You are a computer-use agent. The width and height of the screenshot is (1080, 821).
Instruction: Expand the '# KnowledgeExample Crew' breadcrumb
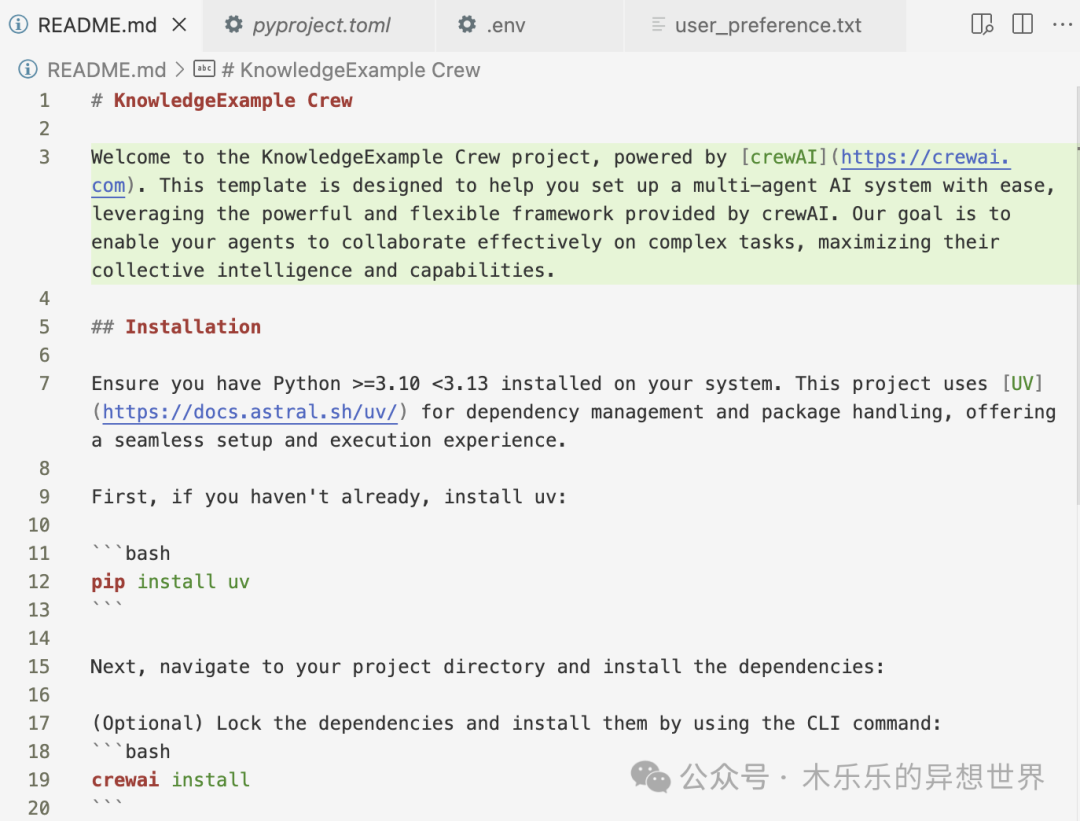click(x=350, y=70)
